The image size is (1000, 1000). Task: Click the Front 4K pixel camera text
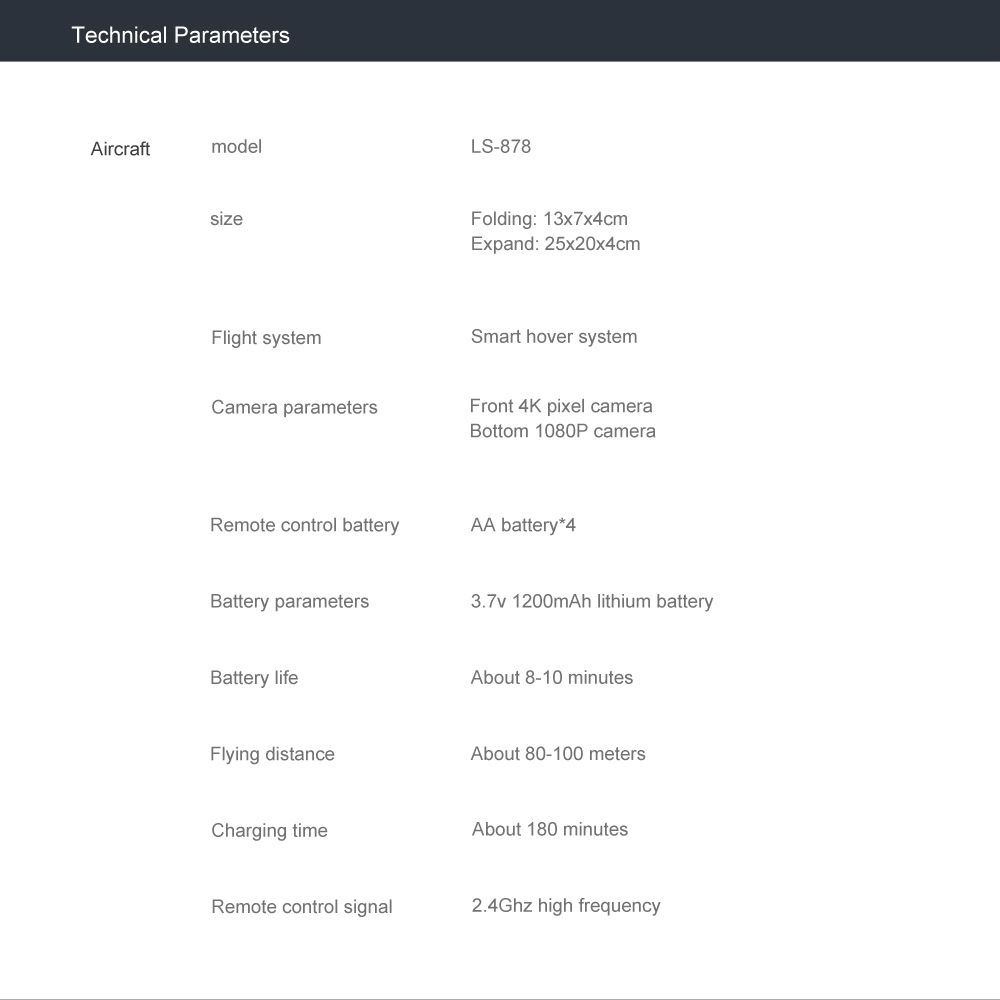point(560,406)
